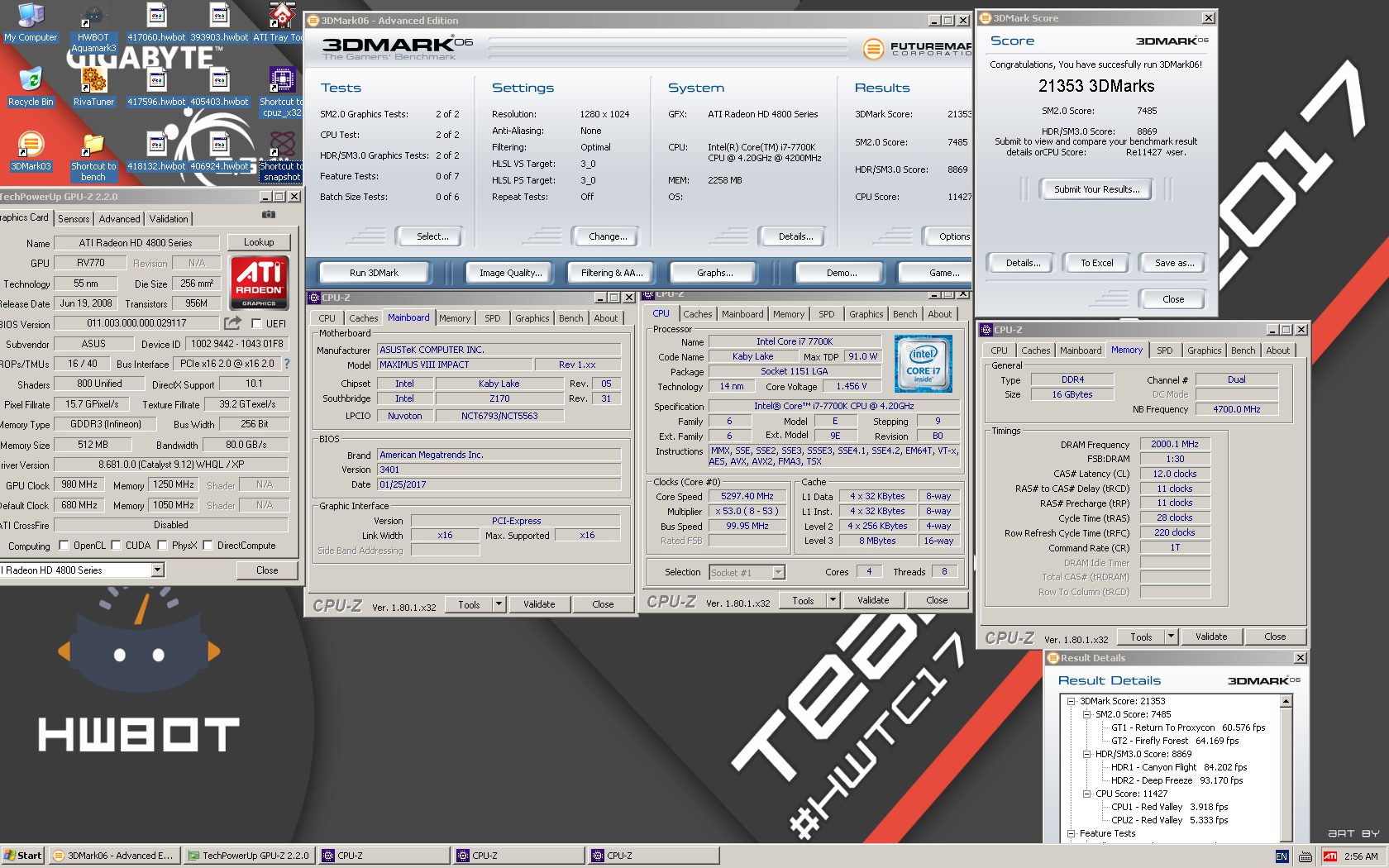This screenshot has height=868, width=1389.
Task: Click the keyboard icon in system tray
Action: [x=1305, y=856]
